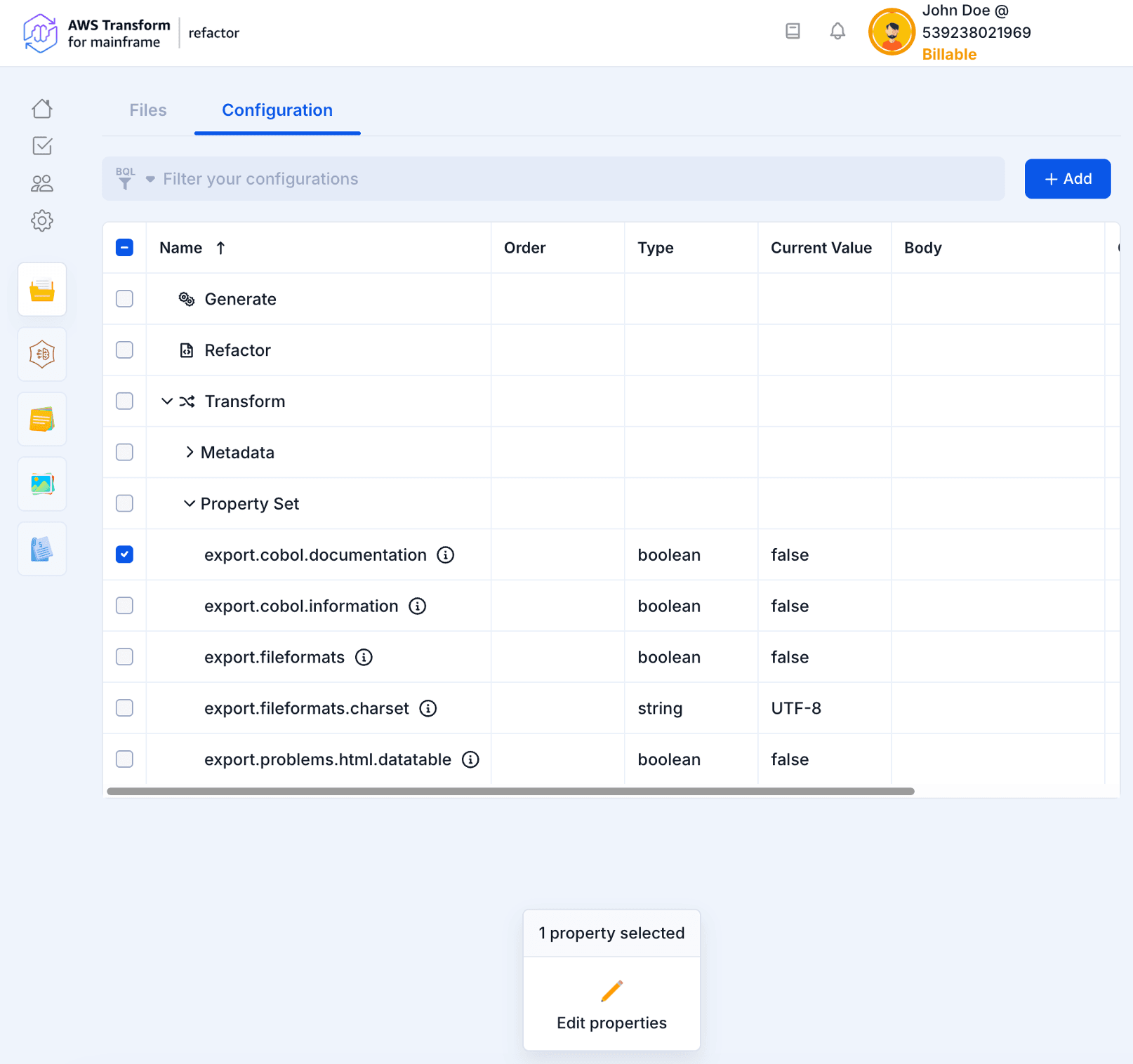
Task: Toggle the select-all checkbox in table header
Action: click(124, 248)
